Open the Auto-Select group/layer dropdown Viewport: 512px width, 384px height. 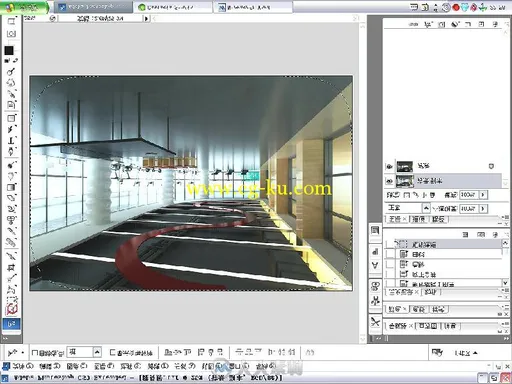coord(97,352)
